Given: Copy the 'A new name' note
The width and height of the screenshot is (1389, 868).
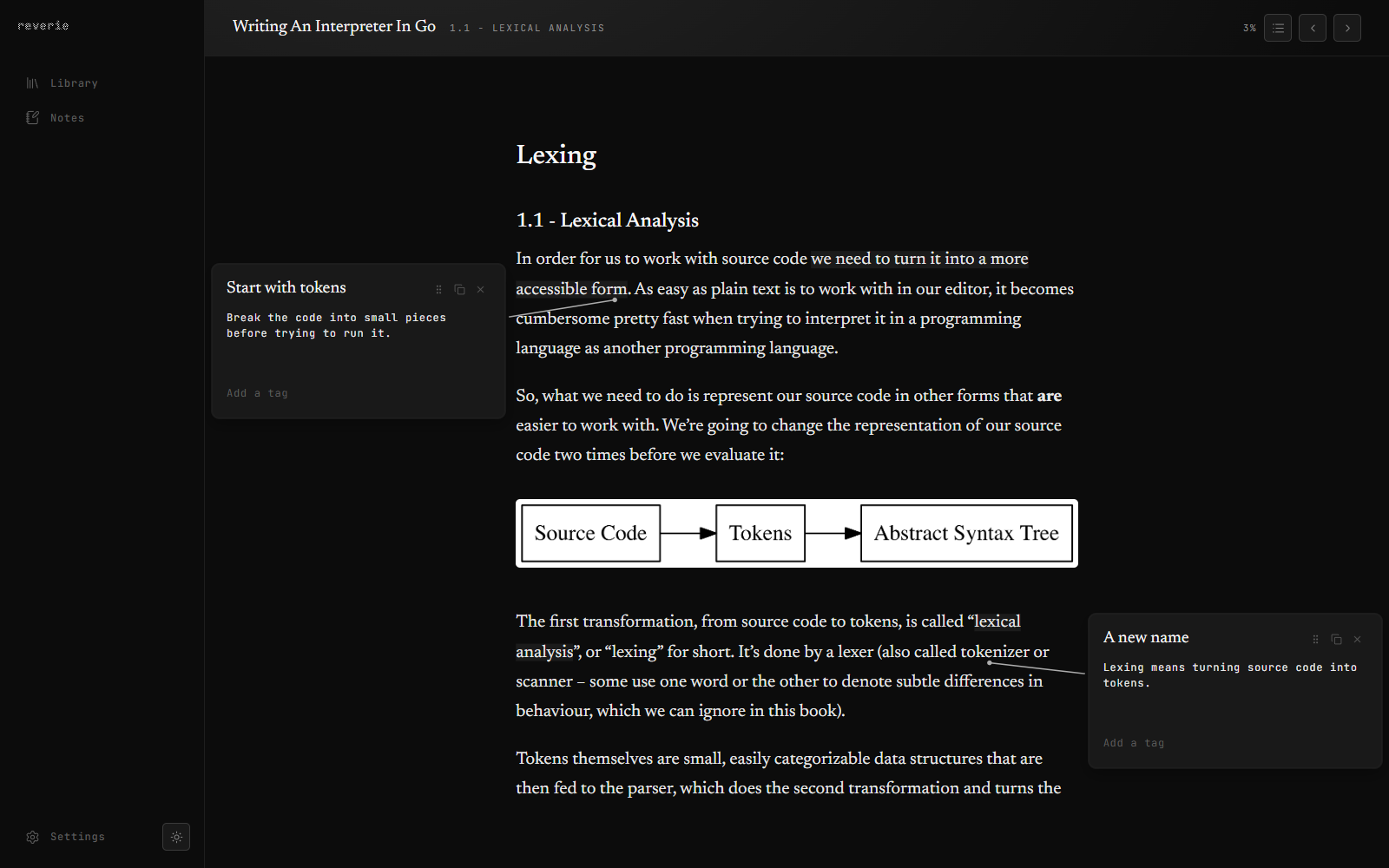Looking at the screenshot, I should pyautogui.click(x=1336, y=640).
